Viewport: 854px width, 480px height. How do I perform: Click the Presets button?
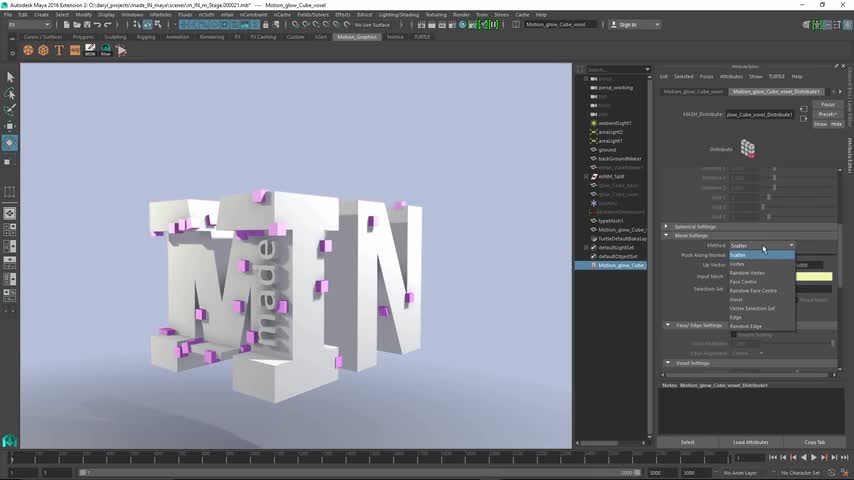tap(828, 114)
